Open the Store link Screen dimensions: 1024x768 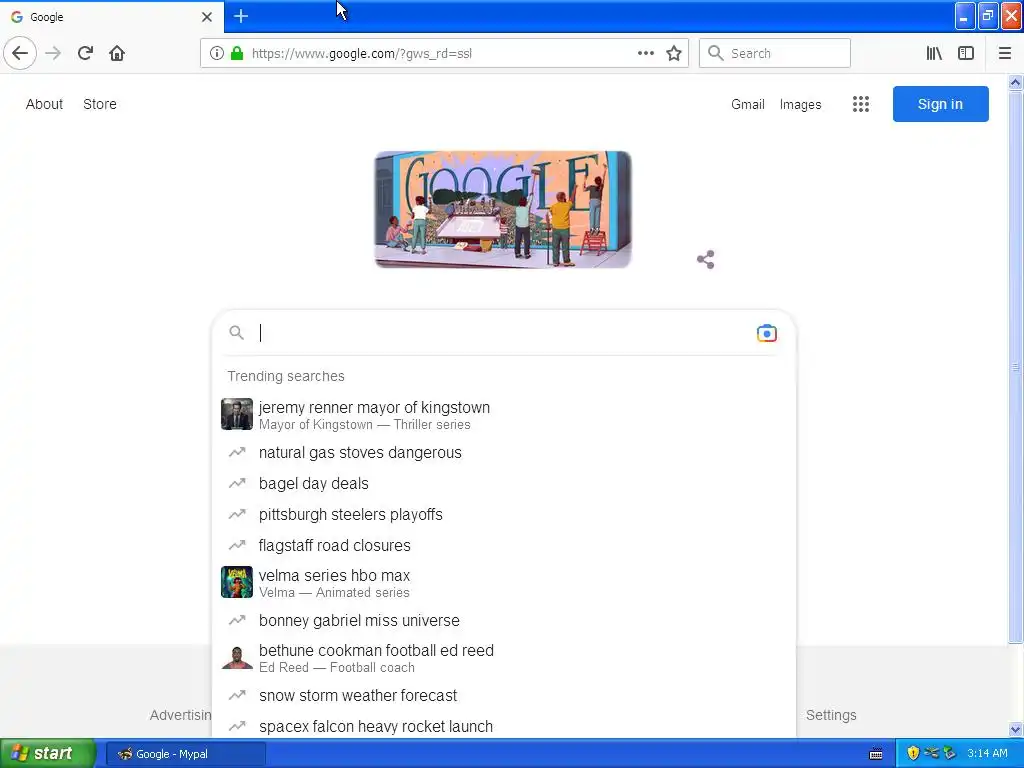tap(100, 104)
